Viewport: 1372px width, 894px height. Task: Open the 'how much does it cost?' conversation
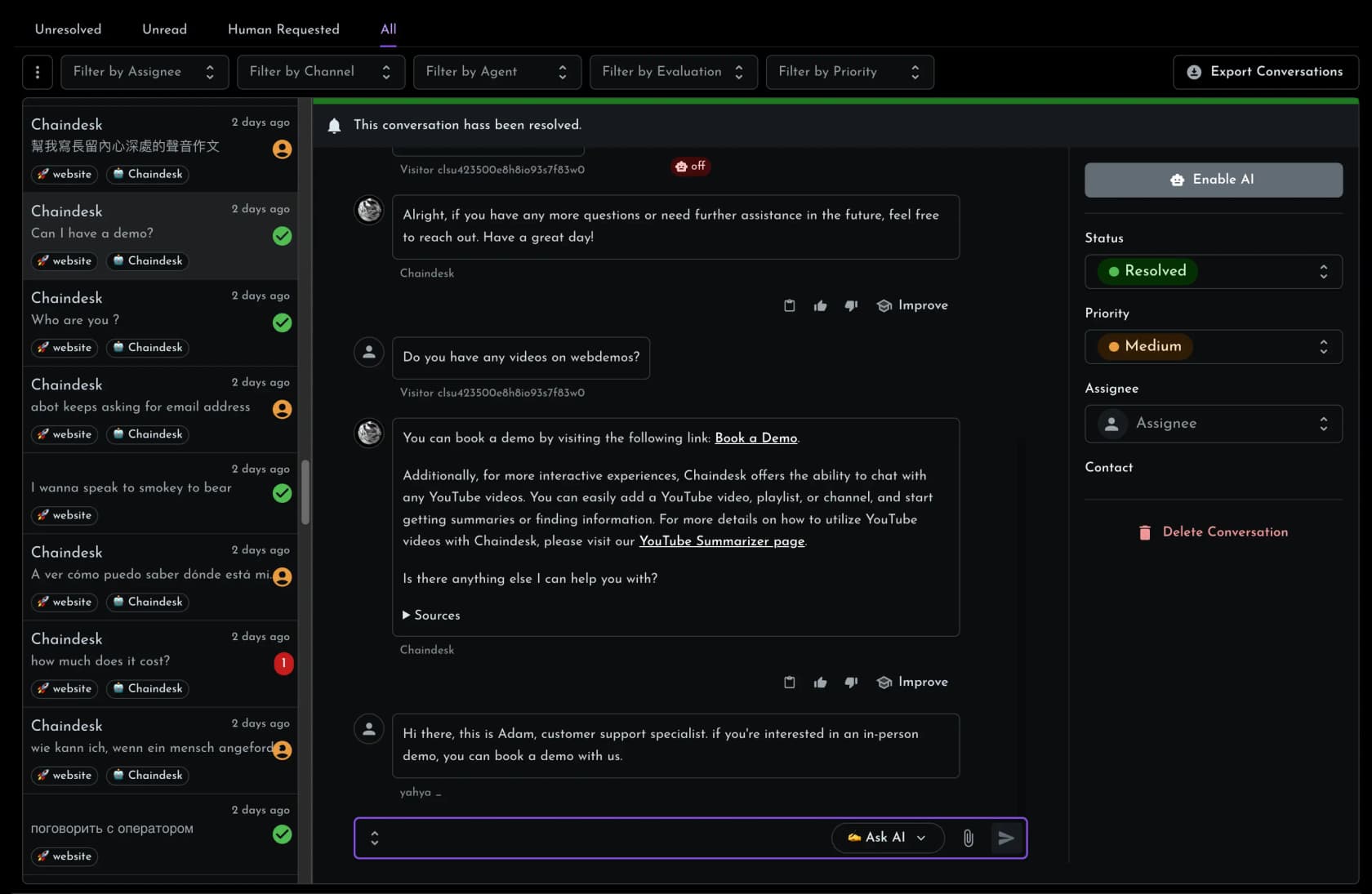coord(160,664)
